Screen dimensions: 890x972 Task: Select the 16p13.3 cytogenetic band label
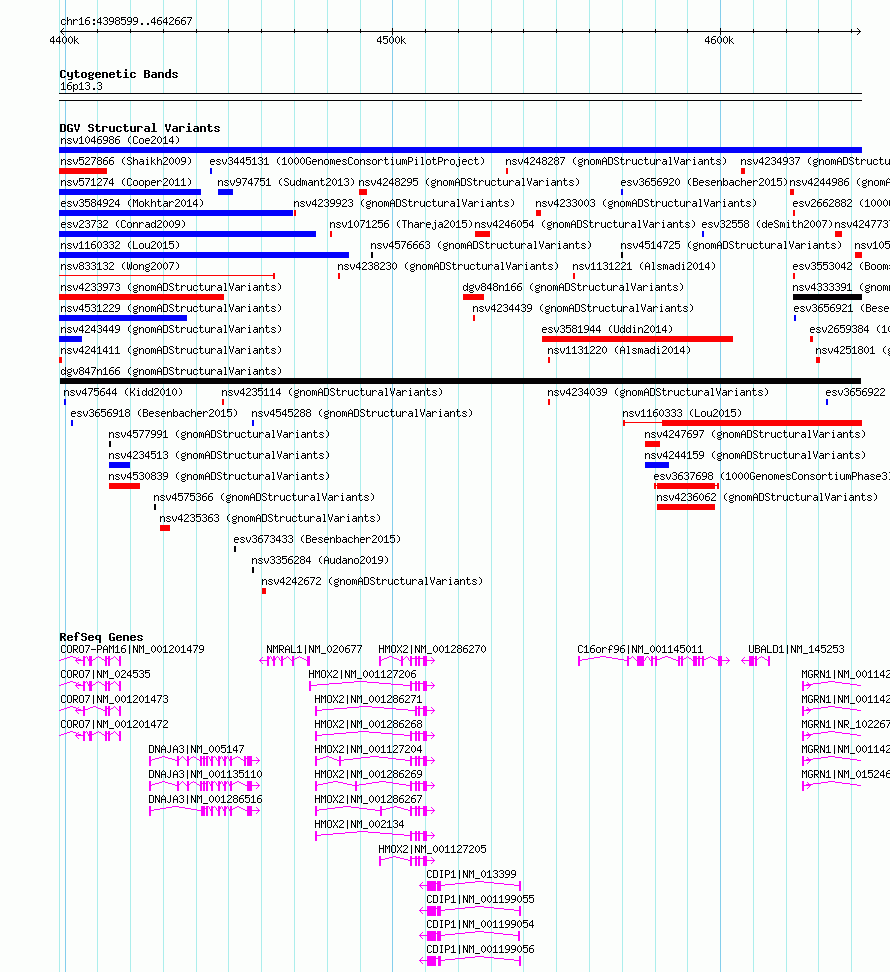[81, 86]
